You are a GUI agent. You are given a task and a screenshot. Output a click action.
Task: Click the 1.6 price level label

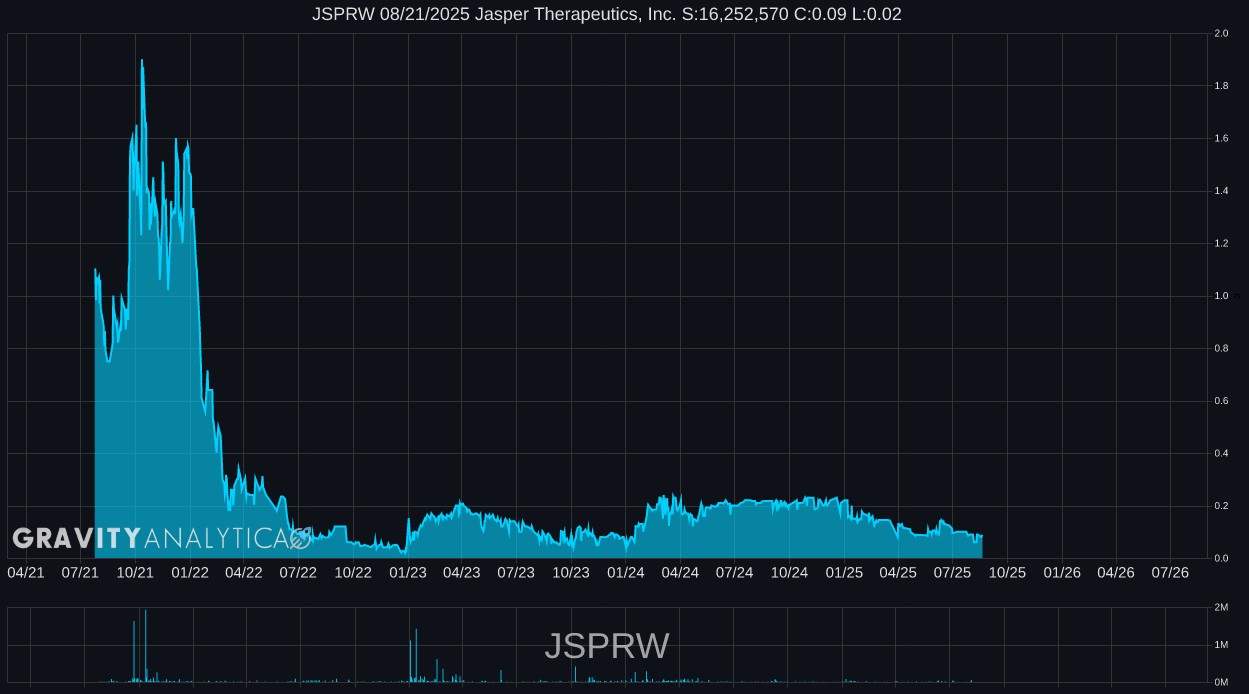click(x=1221, y=139)
